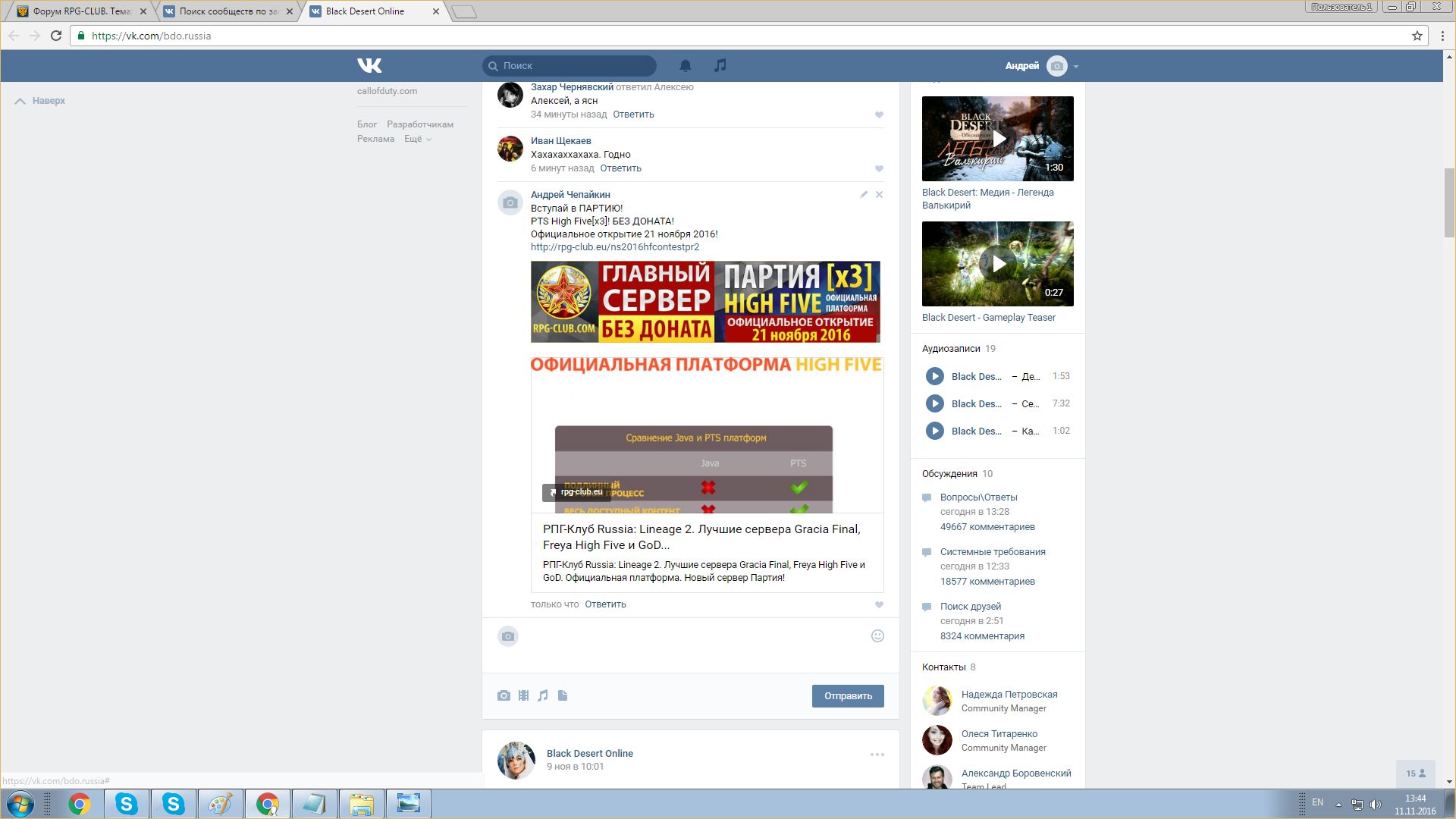Like the rpg-club comment heart
The height and width of the screenshot is (819, 1456).
[x=879, y=604]
